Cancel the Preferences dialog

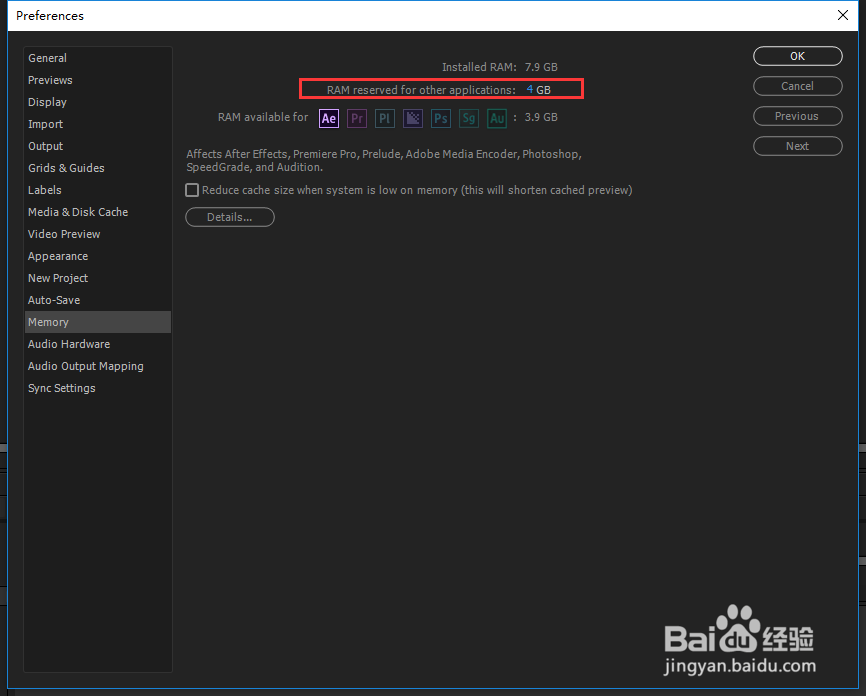click(798, 86)
